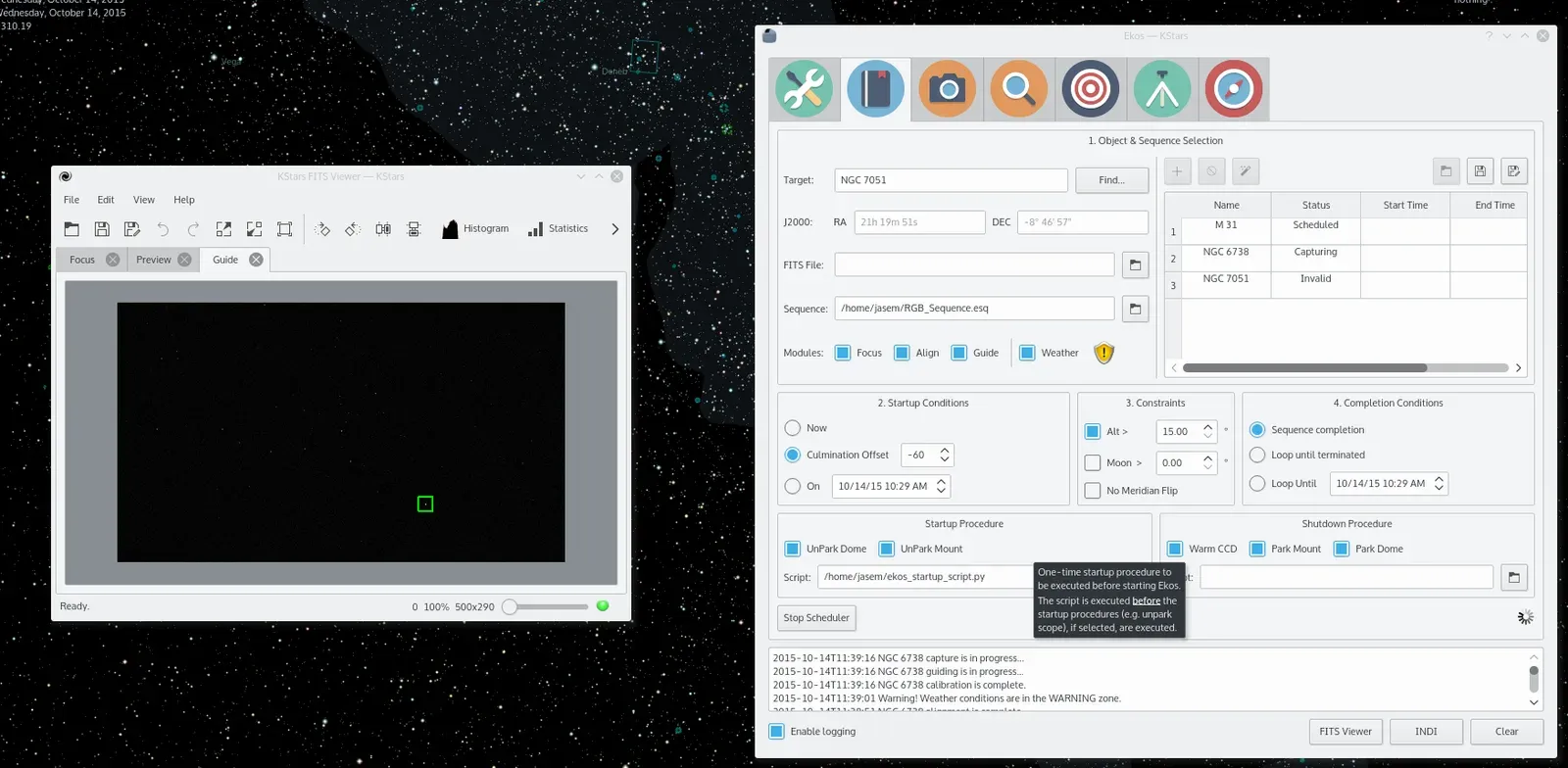Change the Loop Until date-time spinner
Image resolution: width=1568 pixels, height=768 pixels.
coord(1439,483)
